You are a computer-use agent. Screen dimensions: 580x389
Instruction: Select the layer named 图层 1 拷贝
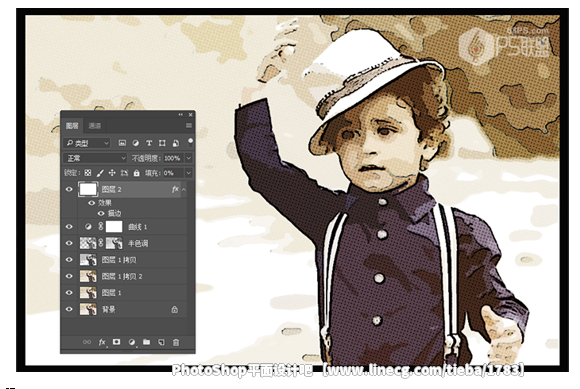pyautogui.click(x=119, y=260)
